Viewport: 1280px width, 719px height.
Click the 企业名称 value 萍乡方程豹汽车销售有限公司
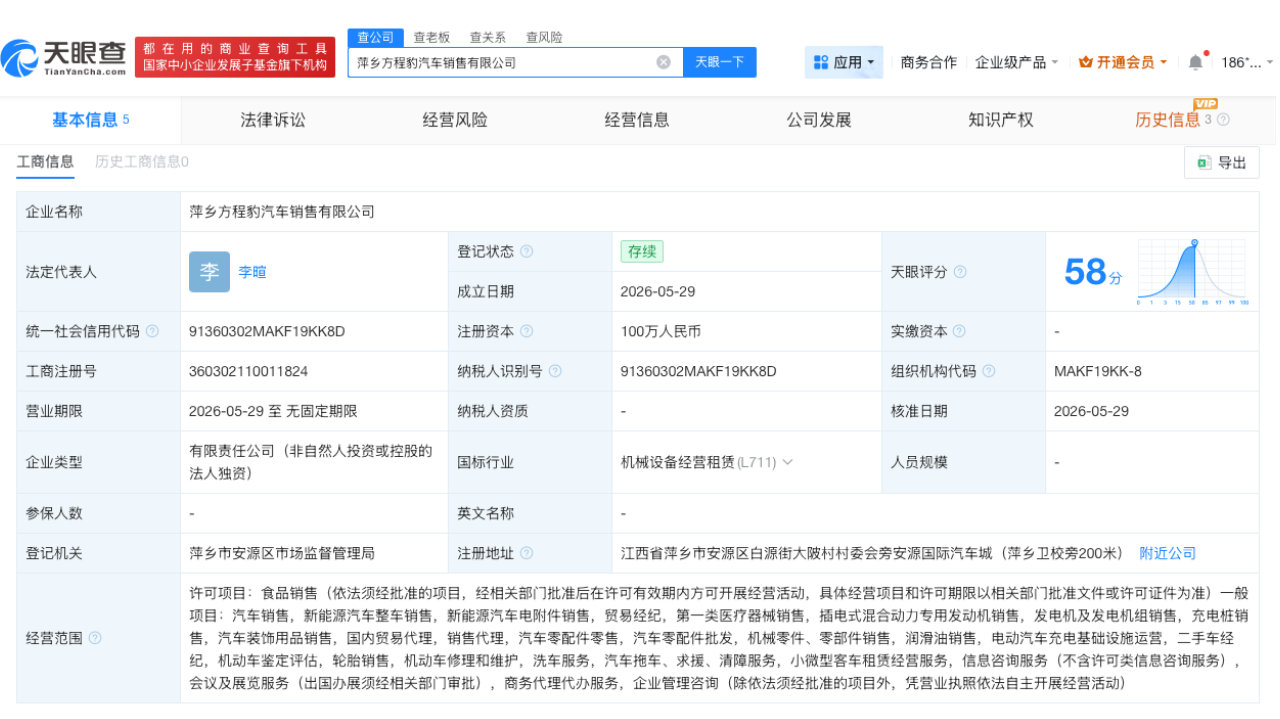(x=282, y=212)
